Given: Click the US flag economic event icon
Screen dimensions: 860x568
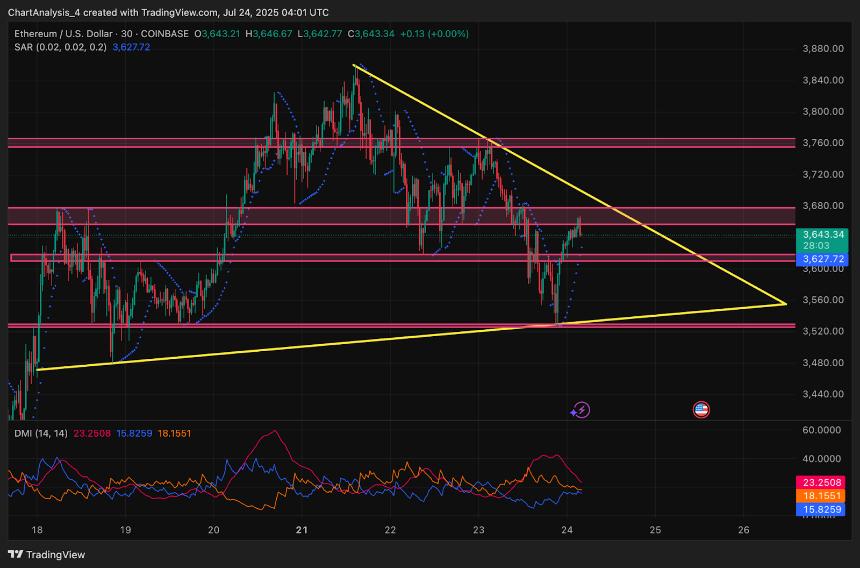Looking at the screenshot, I should click(701, 409).
